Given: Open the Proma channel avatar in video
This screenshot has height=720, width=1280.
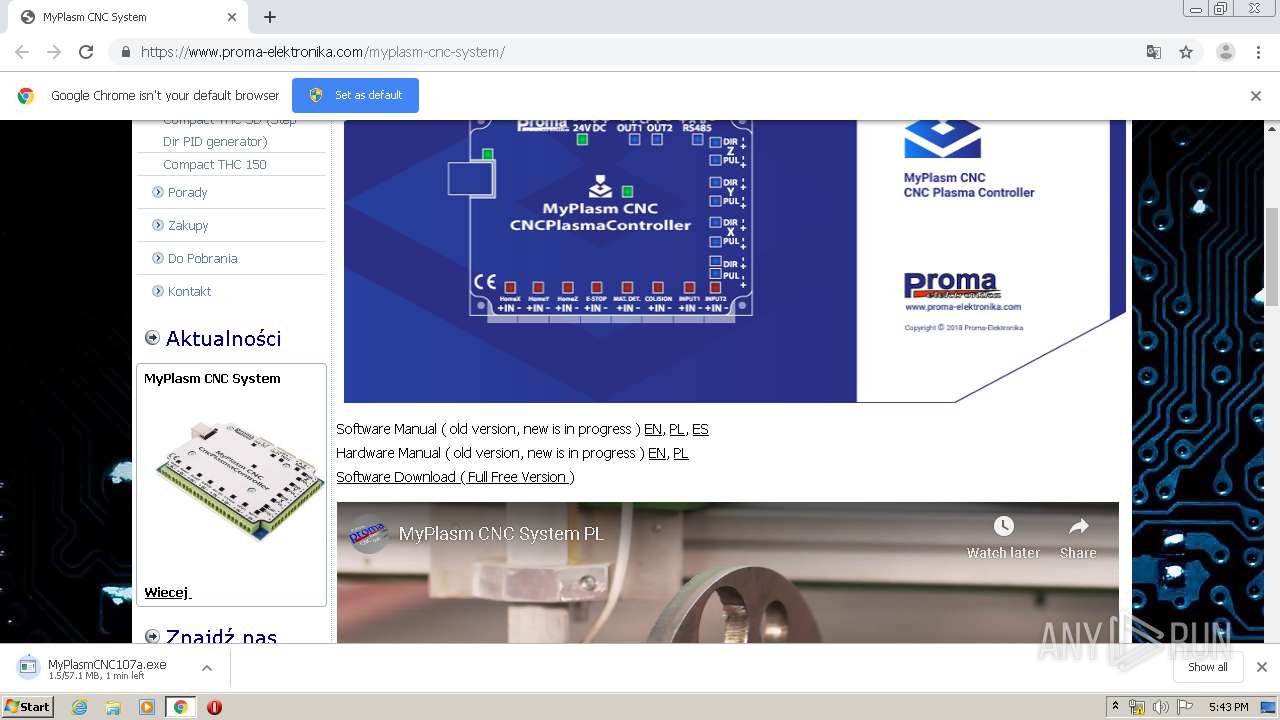Looking at the screenshot, I should 368,534.
